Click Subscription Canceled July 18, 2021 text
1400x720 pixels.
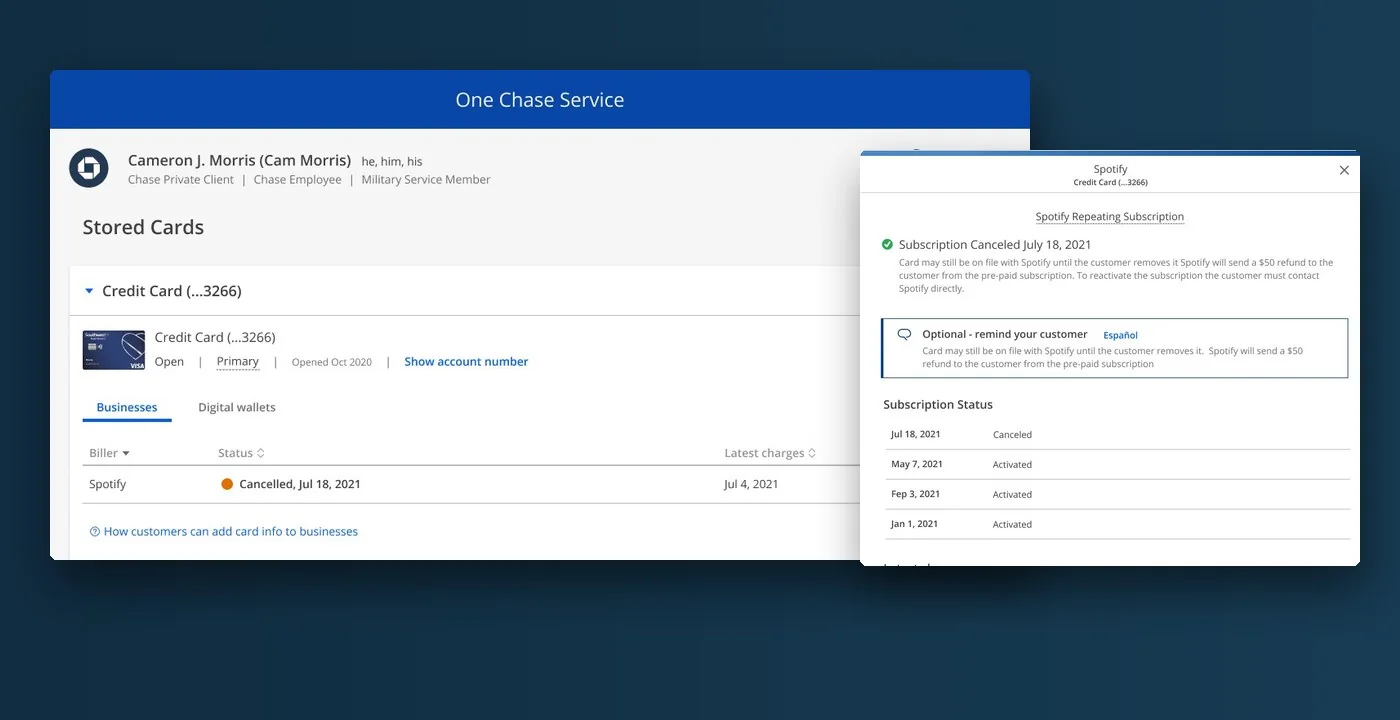pyautogui.click(x=995, y=244)
